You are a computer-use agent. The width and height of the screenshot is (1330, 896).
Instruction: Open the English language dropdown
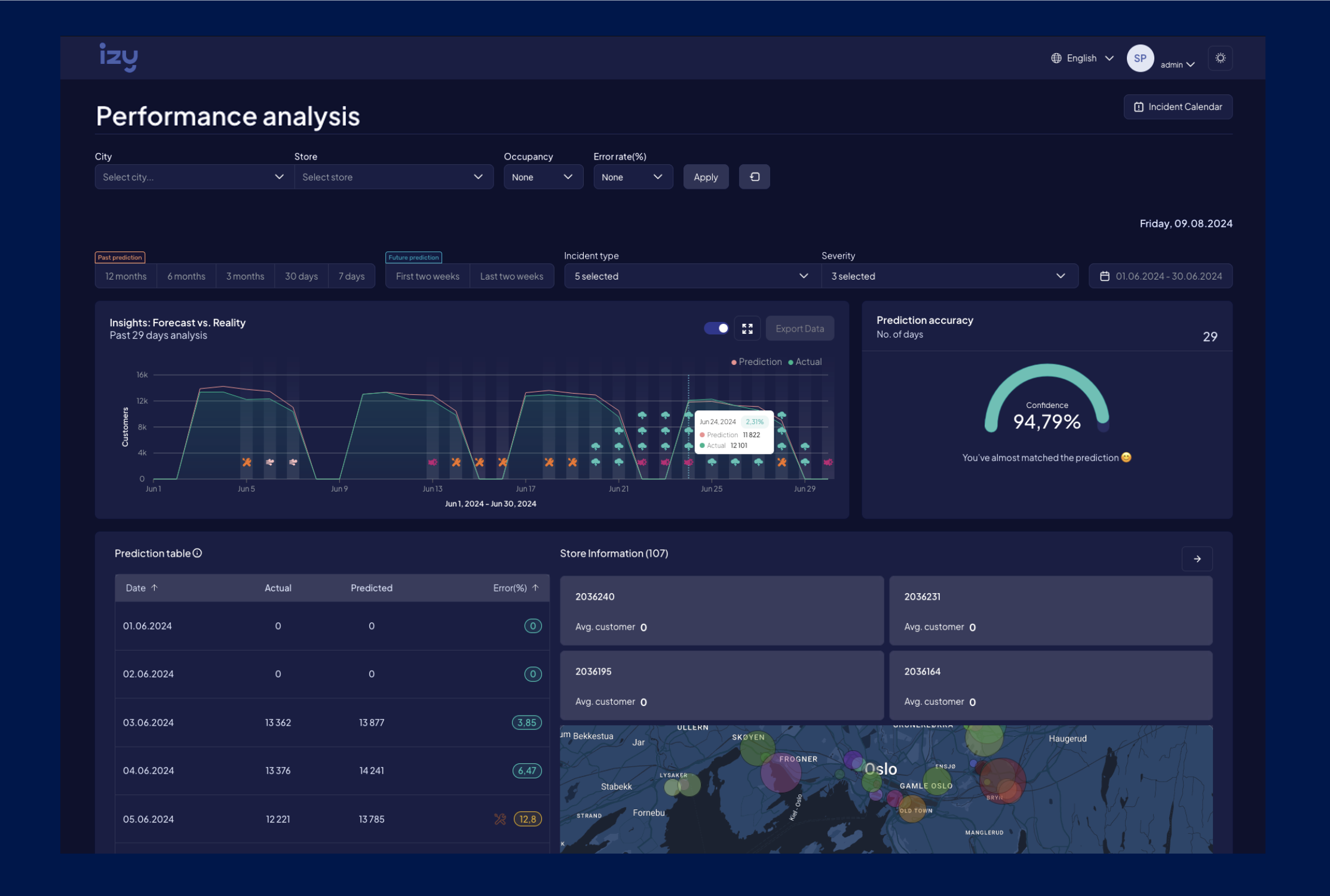1083,59
